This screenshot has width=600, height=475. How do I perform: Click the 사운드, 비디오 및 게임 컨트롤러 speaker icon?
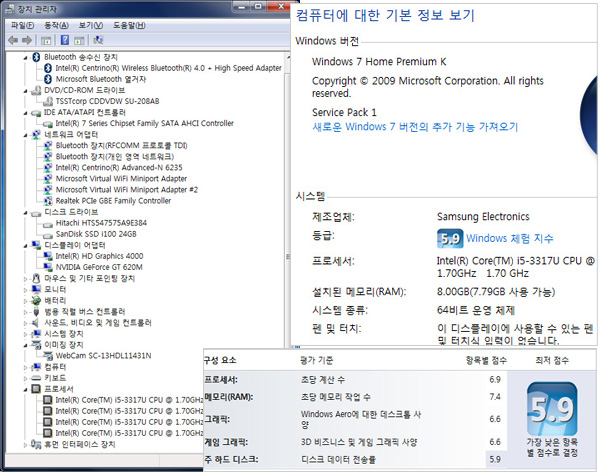click(x=36, y=323)
